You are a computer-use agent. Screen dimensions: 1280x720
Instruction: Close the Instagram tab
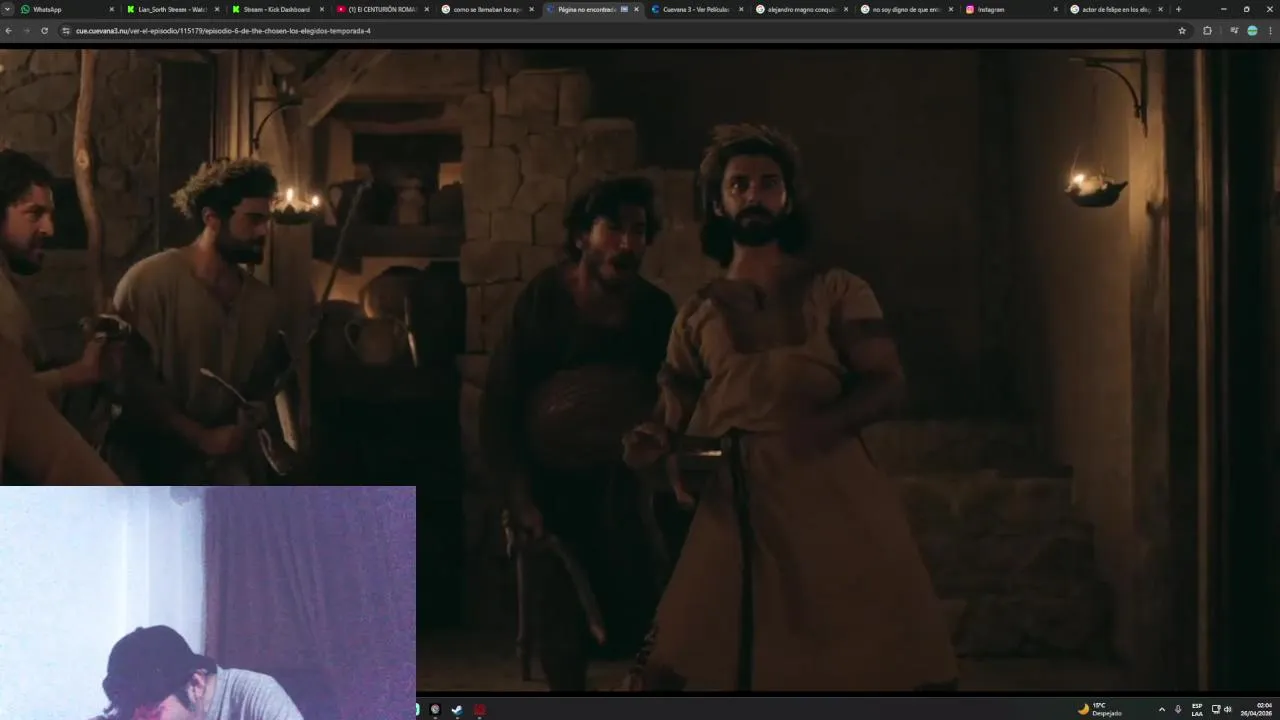pos(1055,9)
